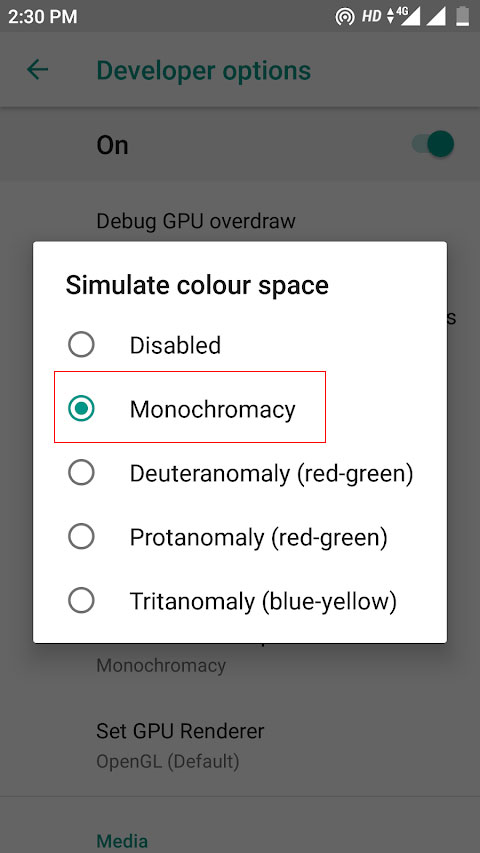Screen dimensions: 480x853
Task: Tap the Media section header
Action: coord(122,841)
